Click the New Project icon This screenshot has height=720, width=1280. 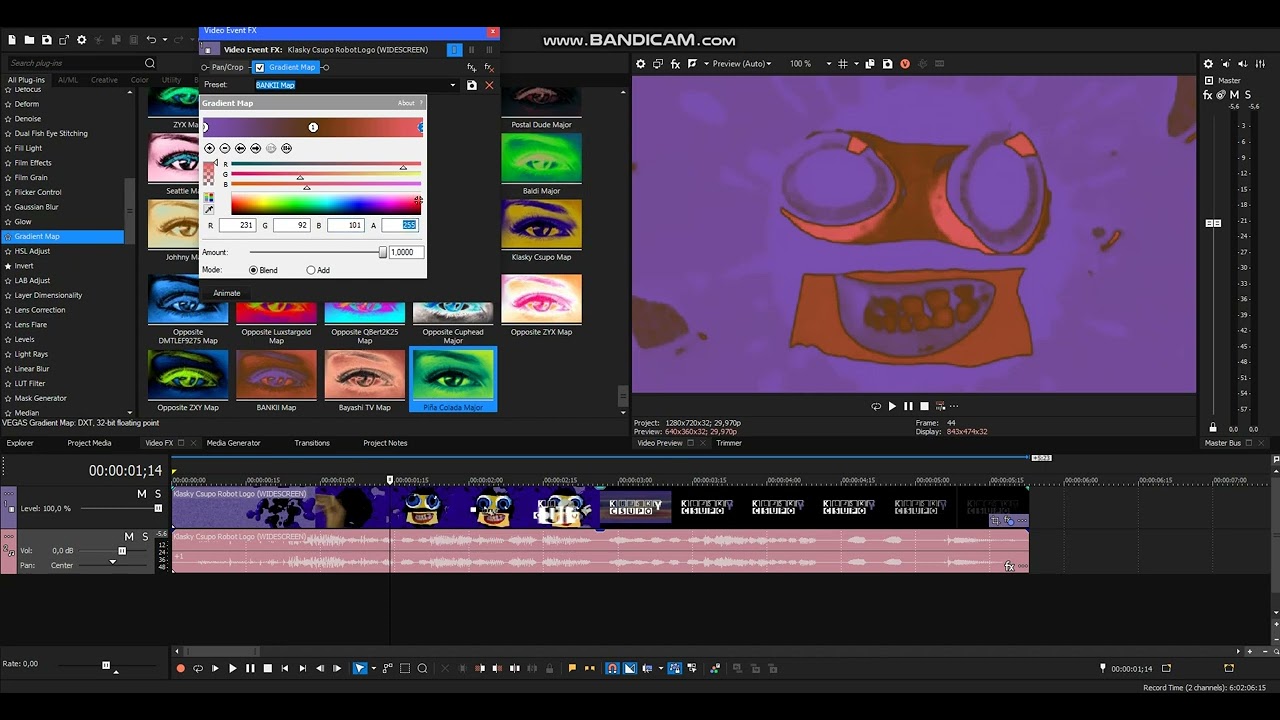point(12,40)
